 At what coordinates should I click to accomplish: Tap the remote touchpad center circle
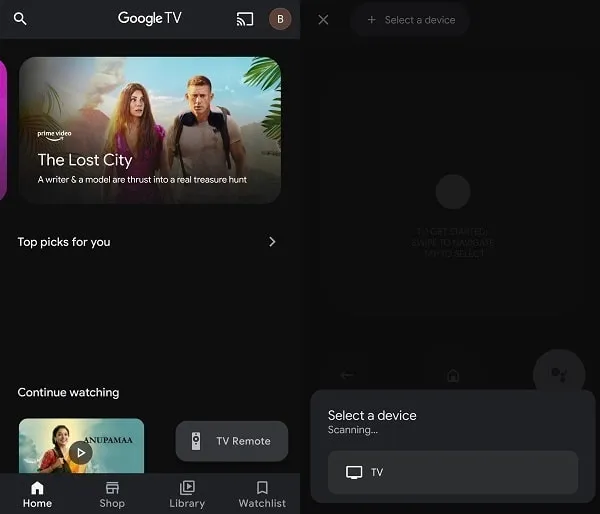click(x=453, y=192)
